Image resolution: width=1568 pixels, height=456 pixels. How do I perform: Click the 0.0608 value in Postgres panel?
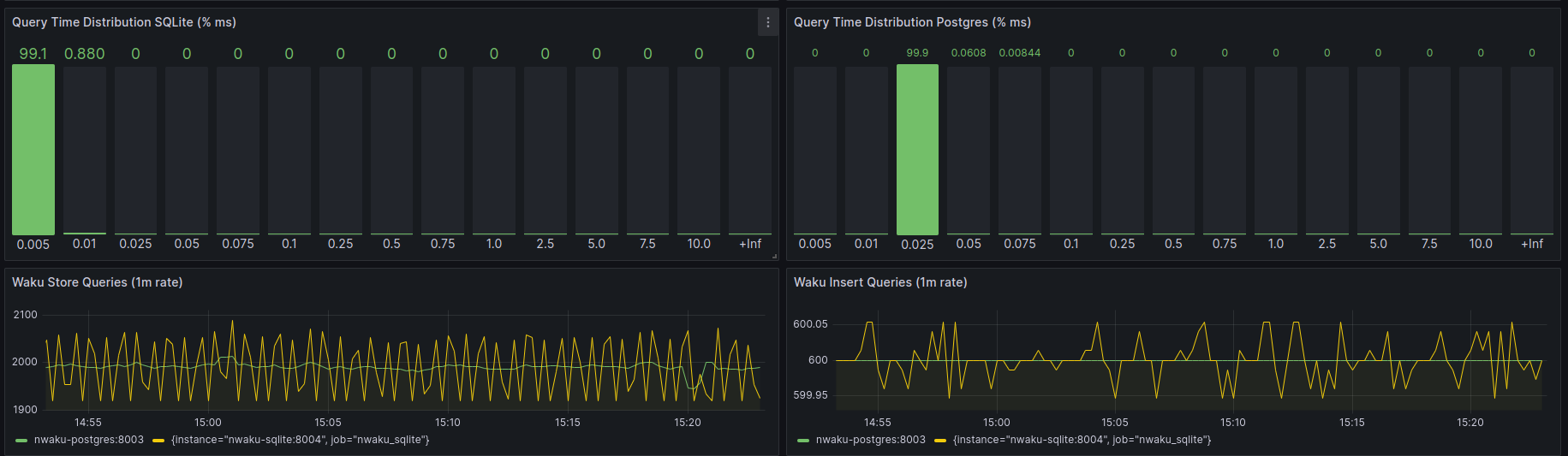(969, 53)
